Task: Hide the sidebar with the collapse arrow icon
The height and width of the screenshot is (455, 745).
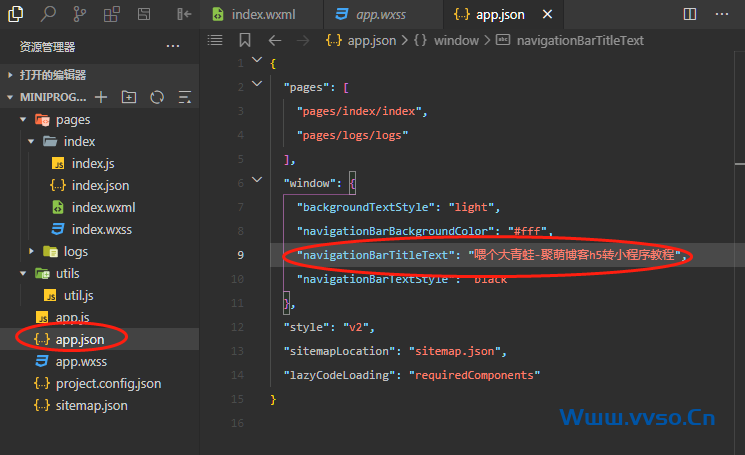Action: coord(183,14)
